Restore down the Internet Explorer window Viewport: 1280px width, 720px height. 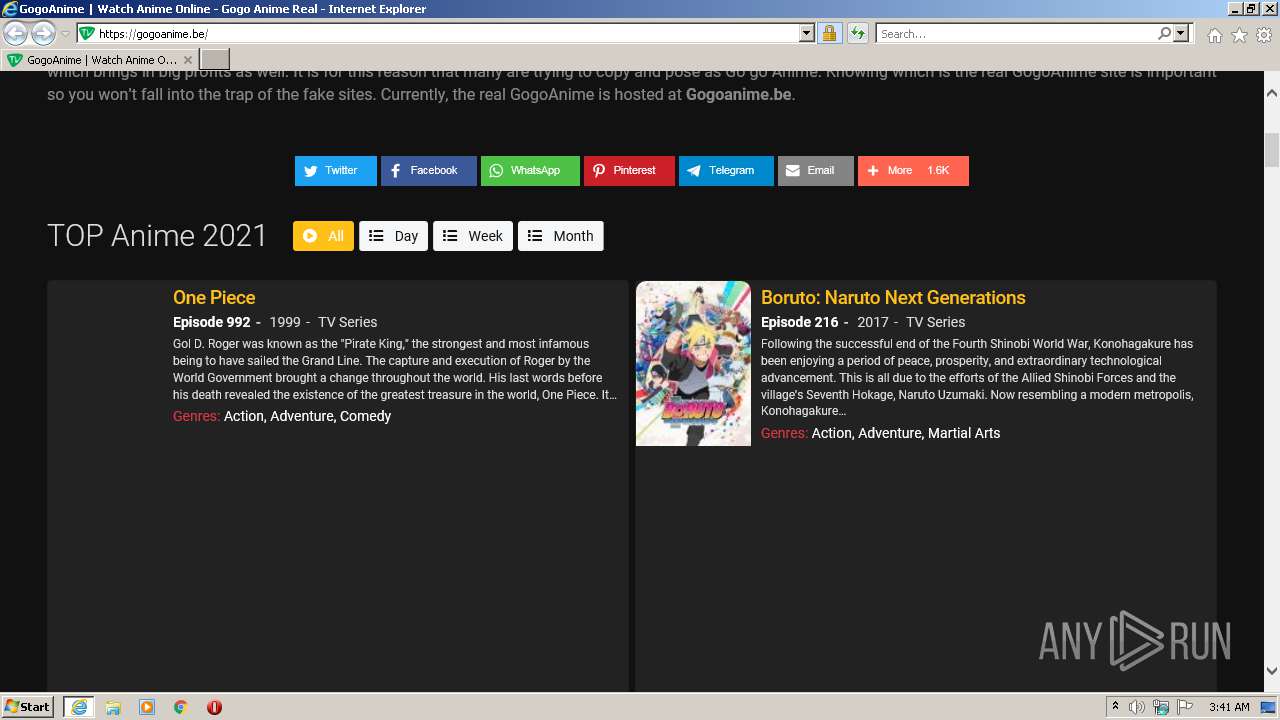1250,8
